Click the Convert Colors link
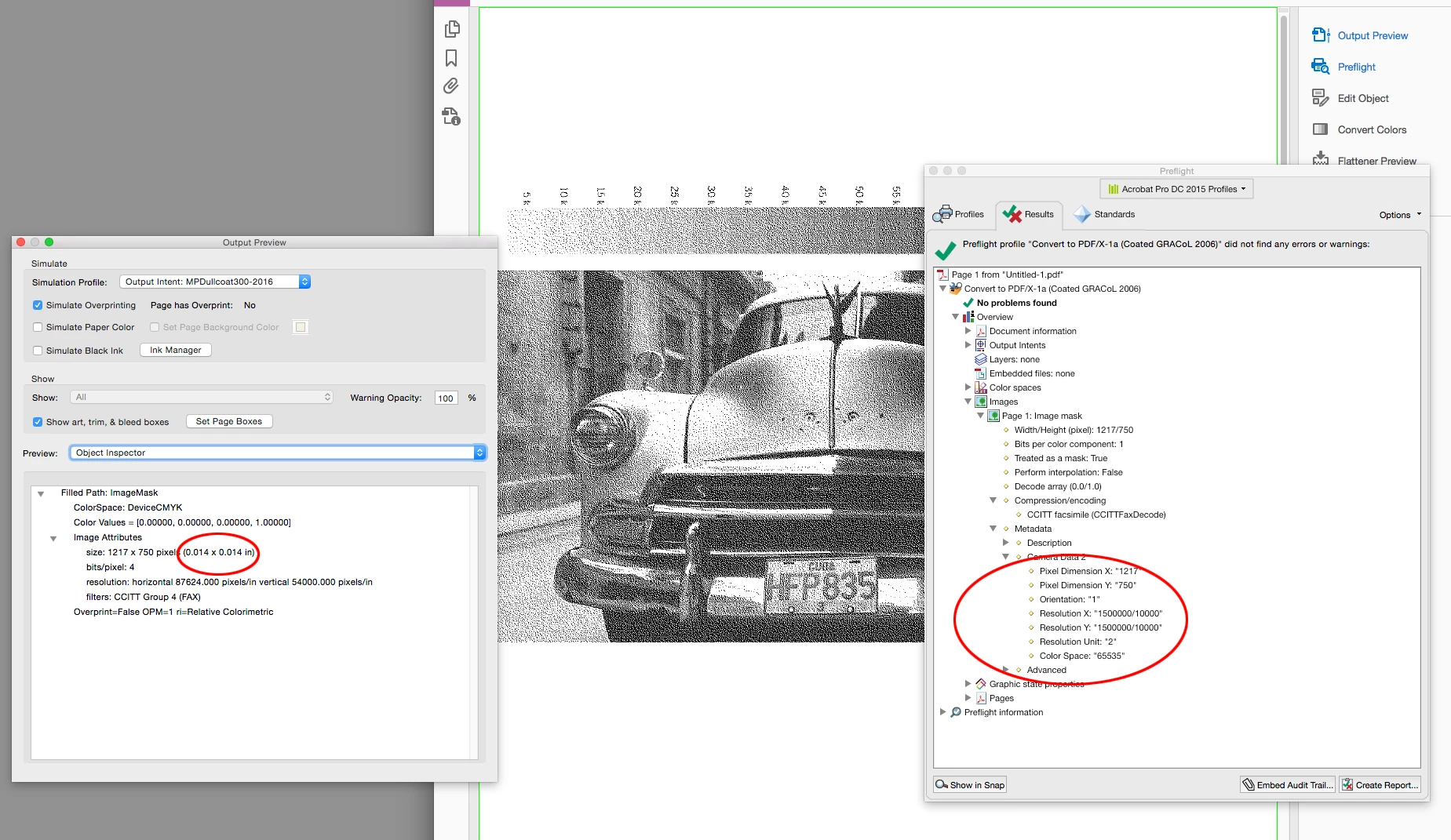Image resolution: width=1451 pixels, height=840 pixels. pyautogui.click(x=1372, y=129)
